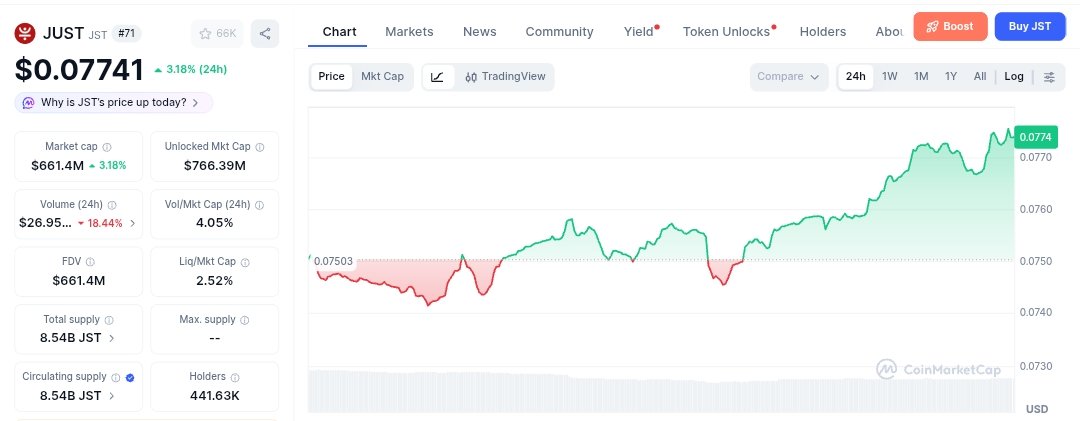Switch to the Markets tab
Viewport: 1080px width, 421px height.
click(x=409, y=32)
